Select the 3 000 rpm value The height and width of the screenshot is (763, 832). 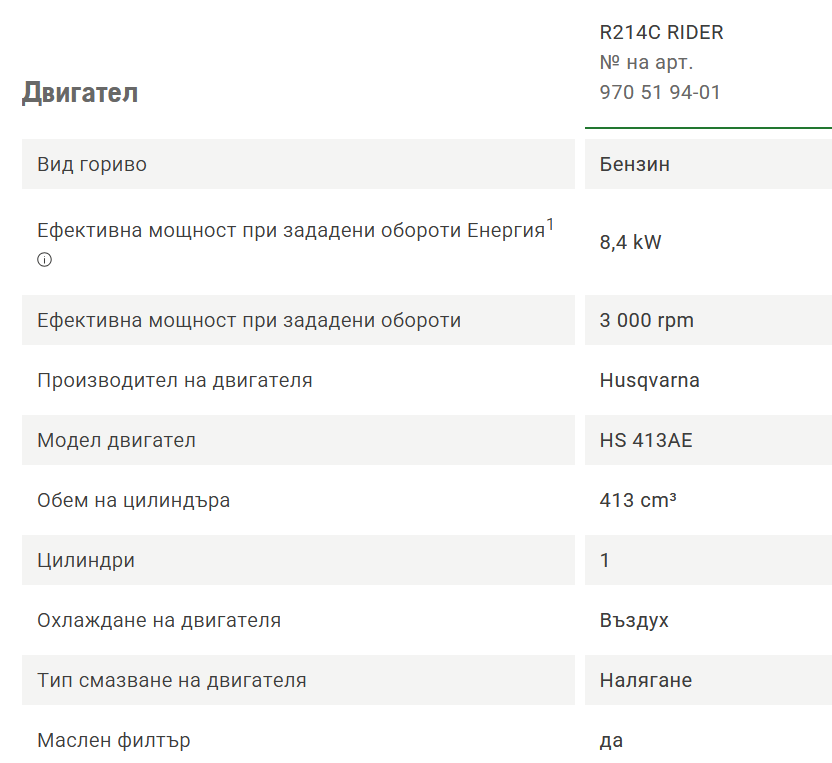[x=646, y=320]
